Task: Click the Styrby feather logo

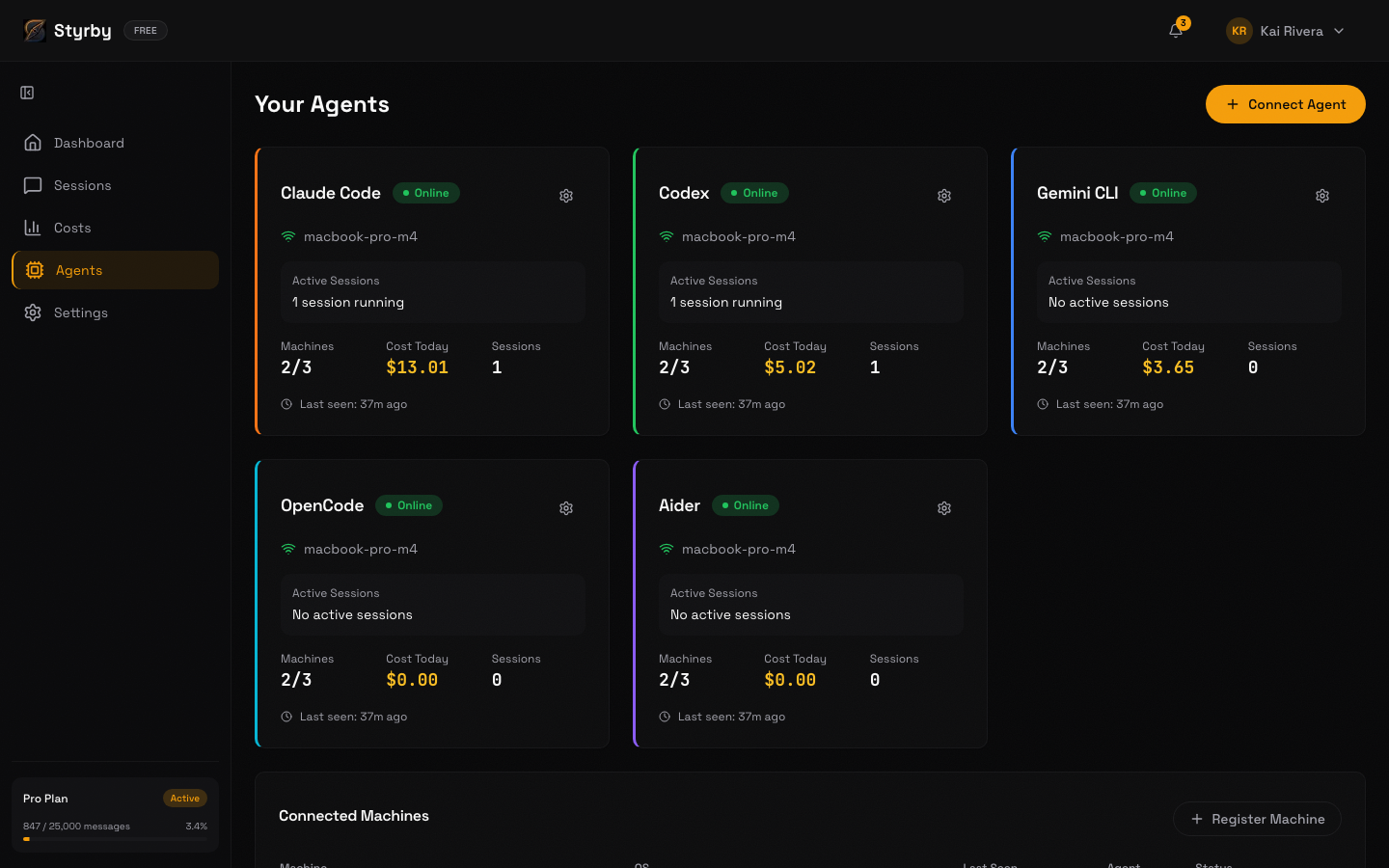Action: 35,30
